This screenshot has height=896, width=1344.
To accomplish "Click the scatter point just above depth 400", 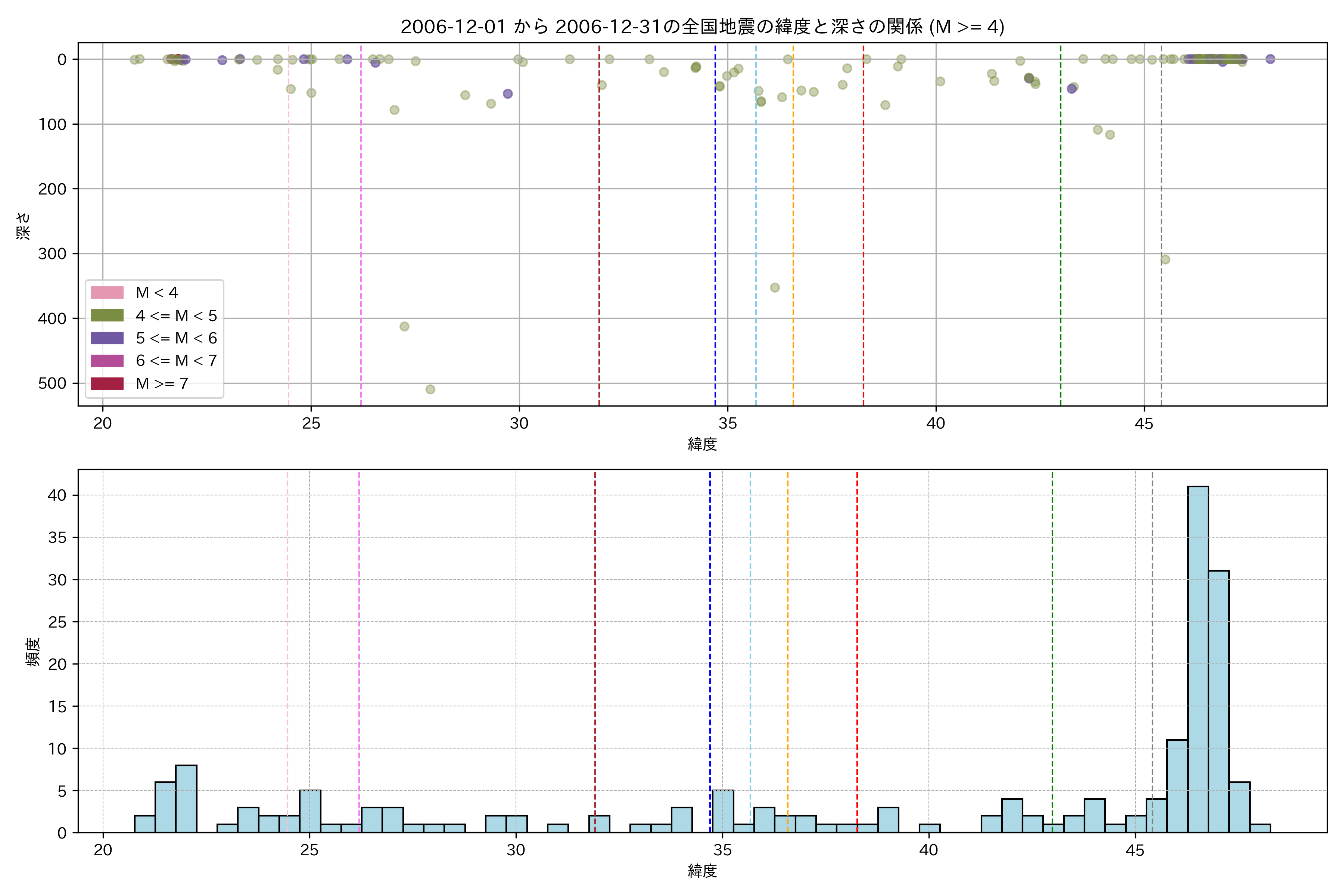I will 404,326.
